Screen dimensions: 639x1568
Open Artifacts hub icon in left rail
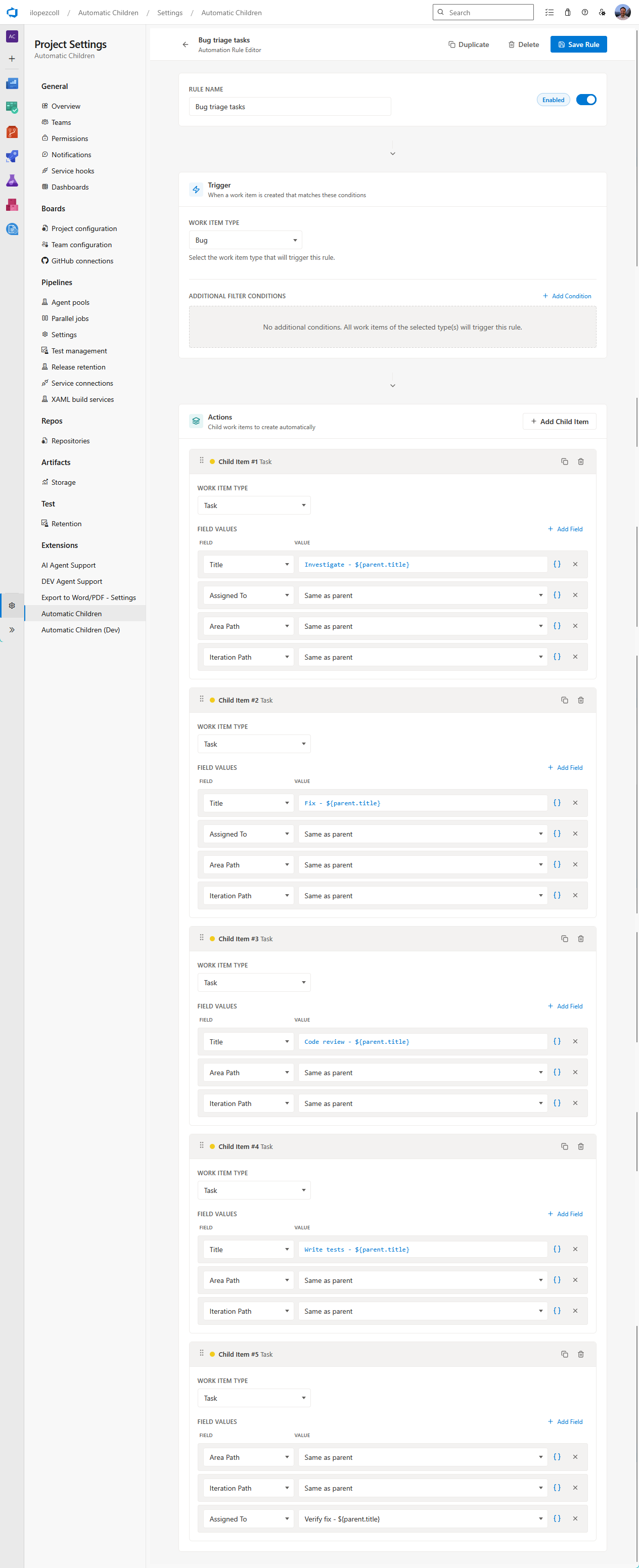point(12,205)
